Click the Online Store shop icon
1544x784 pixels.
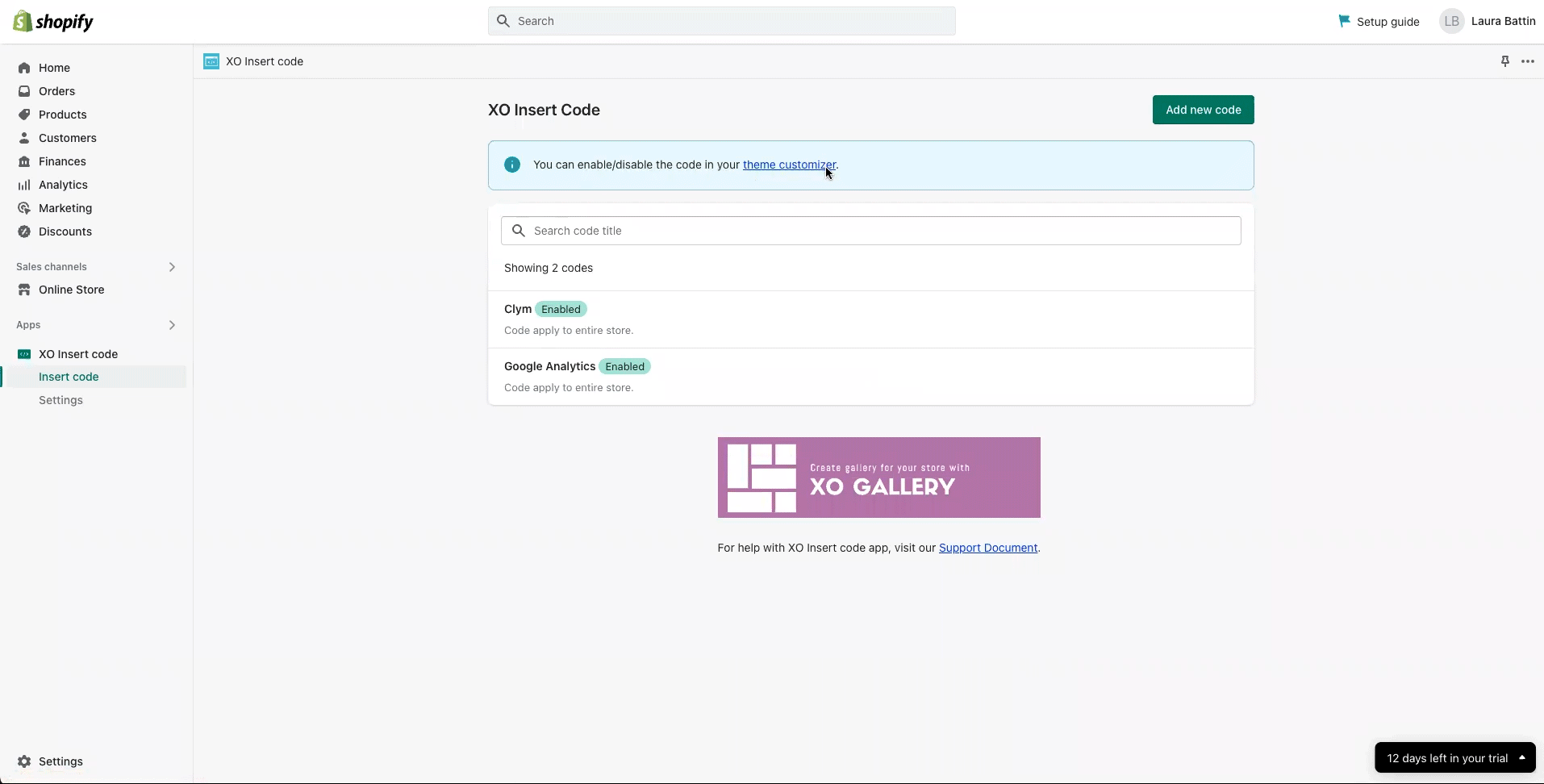(x=24, y=290)
